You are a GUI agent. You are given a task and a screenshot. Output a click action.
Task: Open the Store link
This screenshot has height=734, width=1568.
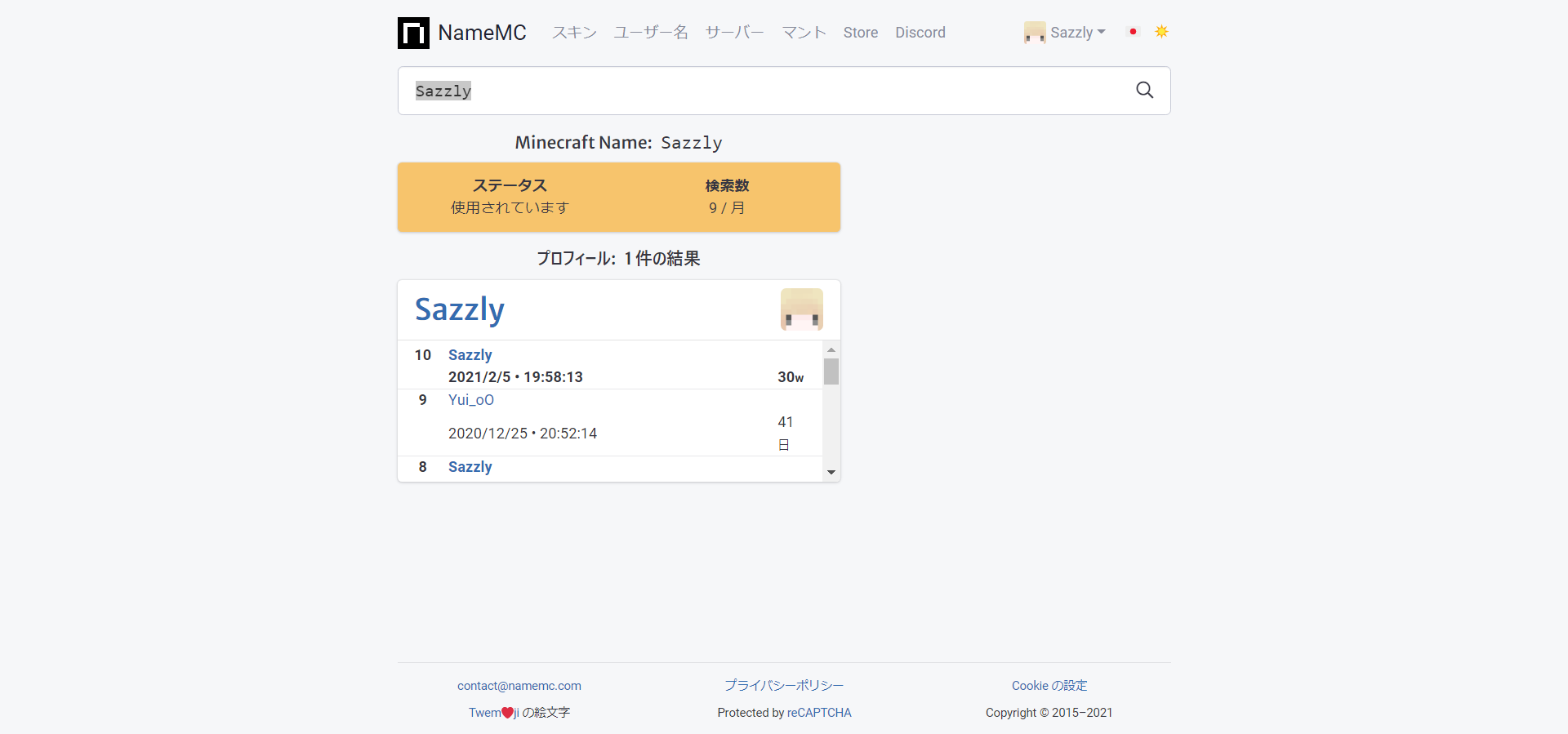861,33
